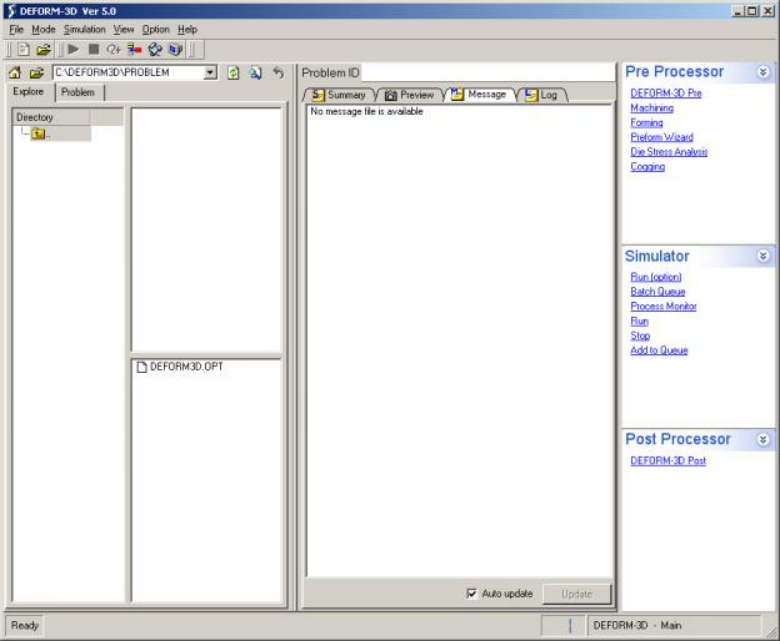The width and height of the screenshot is (780, 641).
Task: Open the Process Monitor toolbar icon
Action: click(x=134, y=49)
